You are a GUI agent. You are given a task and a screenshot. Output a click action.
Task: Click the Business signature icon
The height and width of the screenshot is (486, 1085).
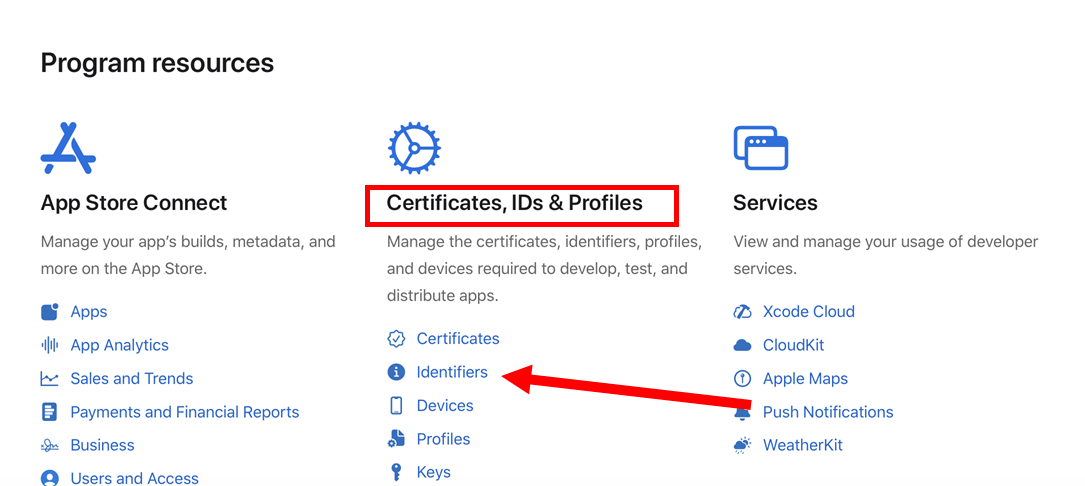tap(49, 445)
